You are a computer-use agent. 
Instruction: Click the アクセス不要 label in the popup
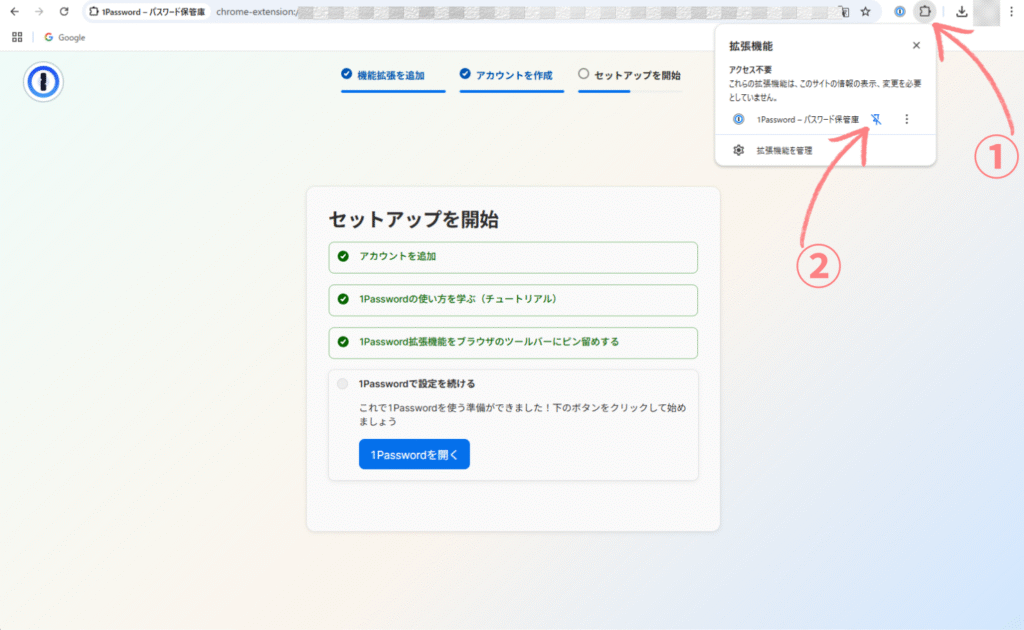coord(750,70)
